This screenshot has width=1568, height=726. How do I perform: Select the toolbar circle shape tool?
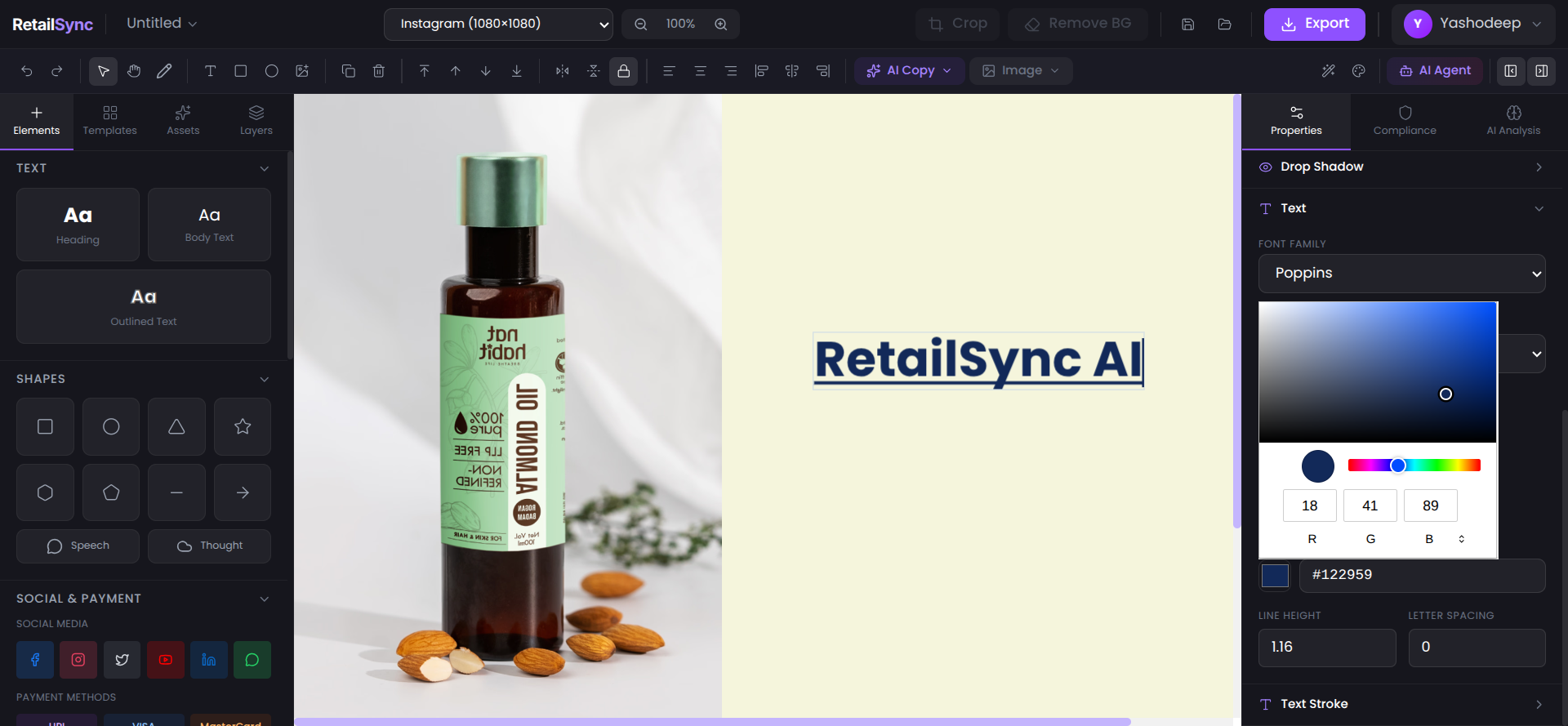pyautogui.click(x=272, y=71)
